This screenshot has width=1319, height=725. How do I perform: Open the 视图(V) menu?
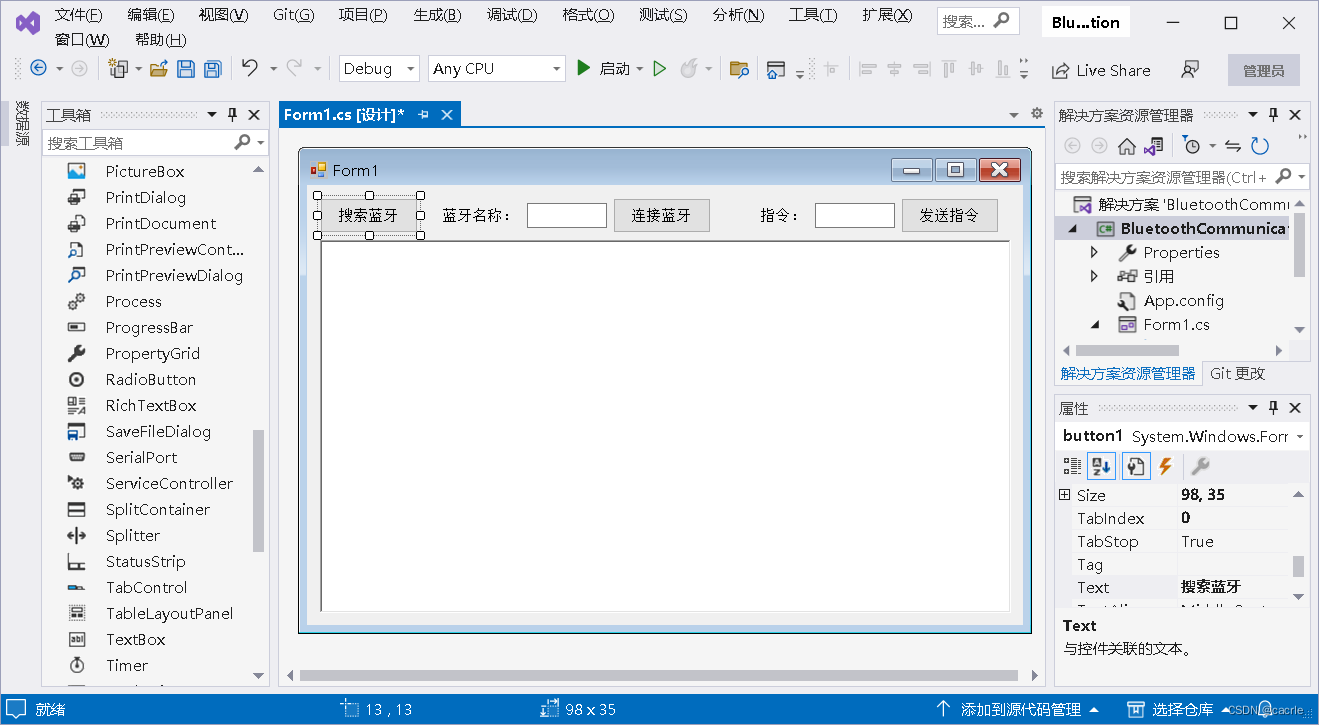coord(224,14)
